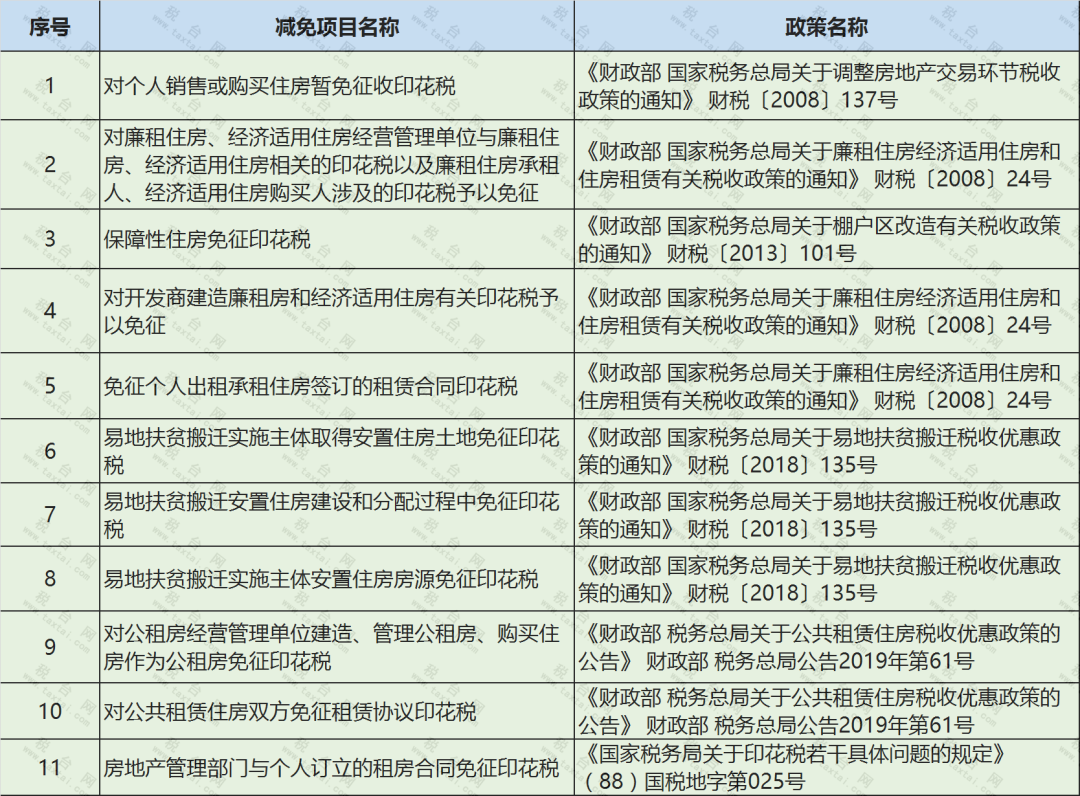Click the 减免项目名称 column header
The image size is (1080, 796).
tap(337, 26)
